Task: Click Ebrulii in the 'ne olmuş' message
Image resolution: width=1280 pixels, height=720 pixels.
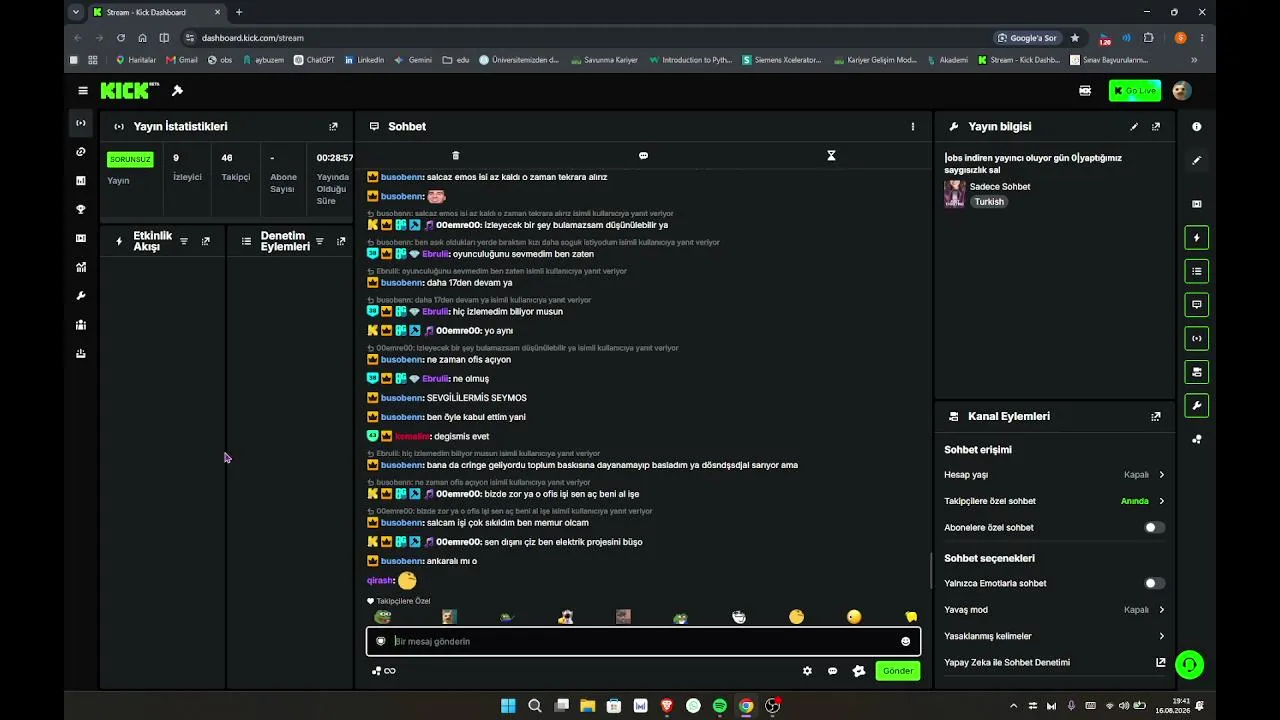Action: click(x=436, y=379)
